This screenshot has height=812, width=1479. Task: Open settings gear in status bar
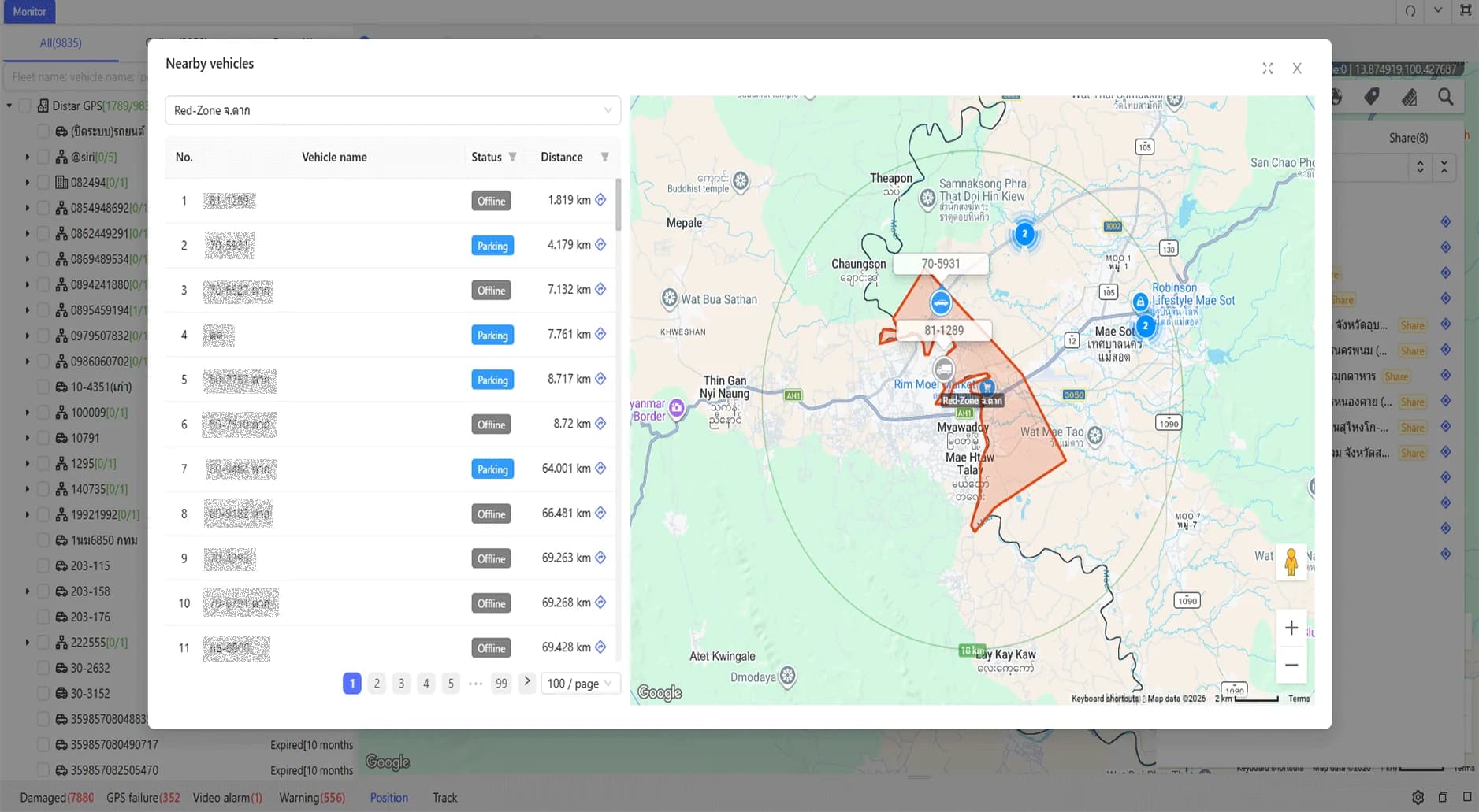click(x=1418, y=797)
